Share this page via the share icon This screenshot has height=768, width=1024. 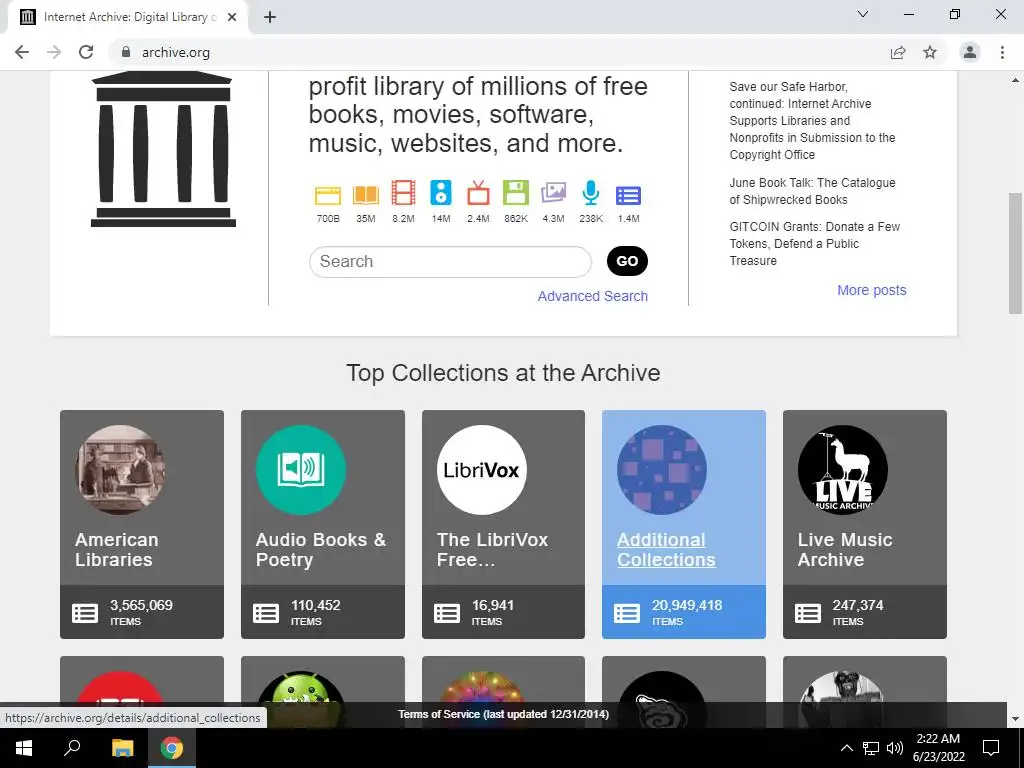coord(898,52)
